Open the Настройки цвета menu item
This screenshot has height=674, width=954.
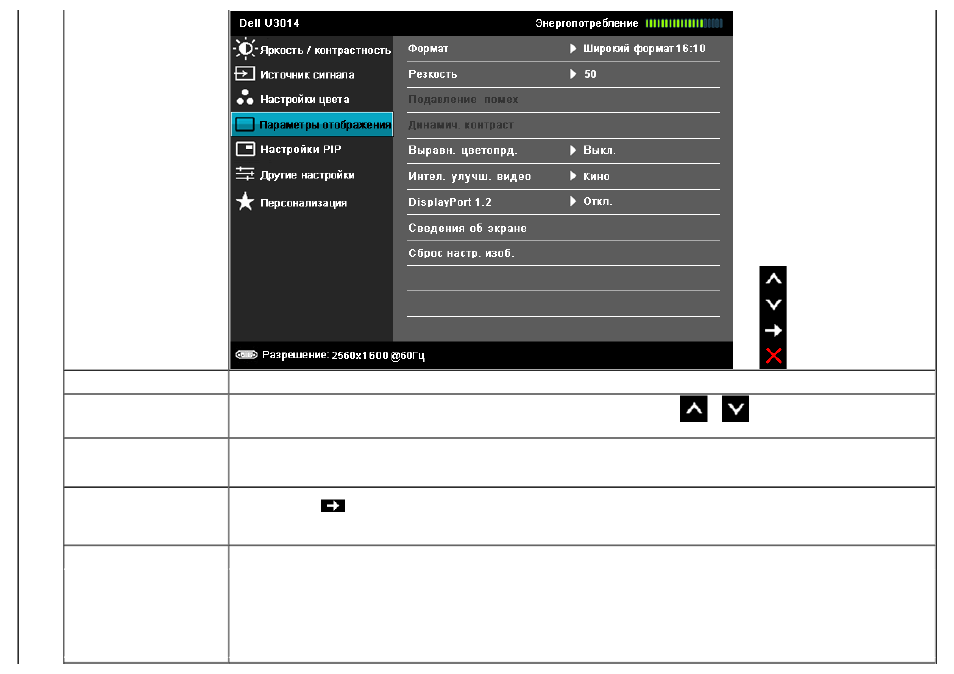tap(304, 99)
